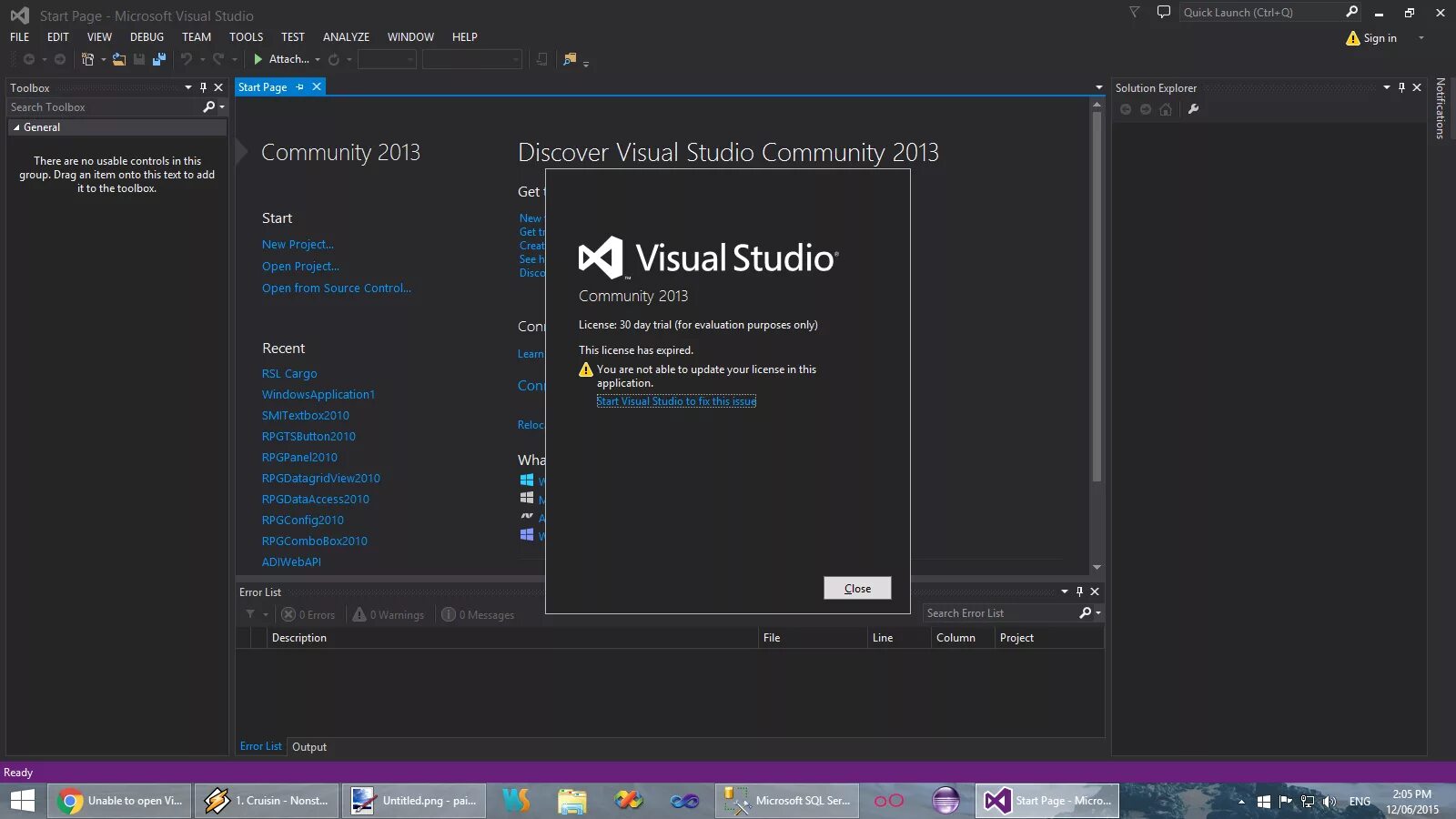Open the ANALYZE menu
Screen dimensions: 1456x819
click(346, 37)
